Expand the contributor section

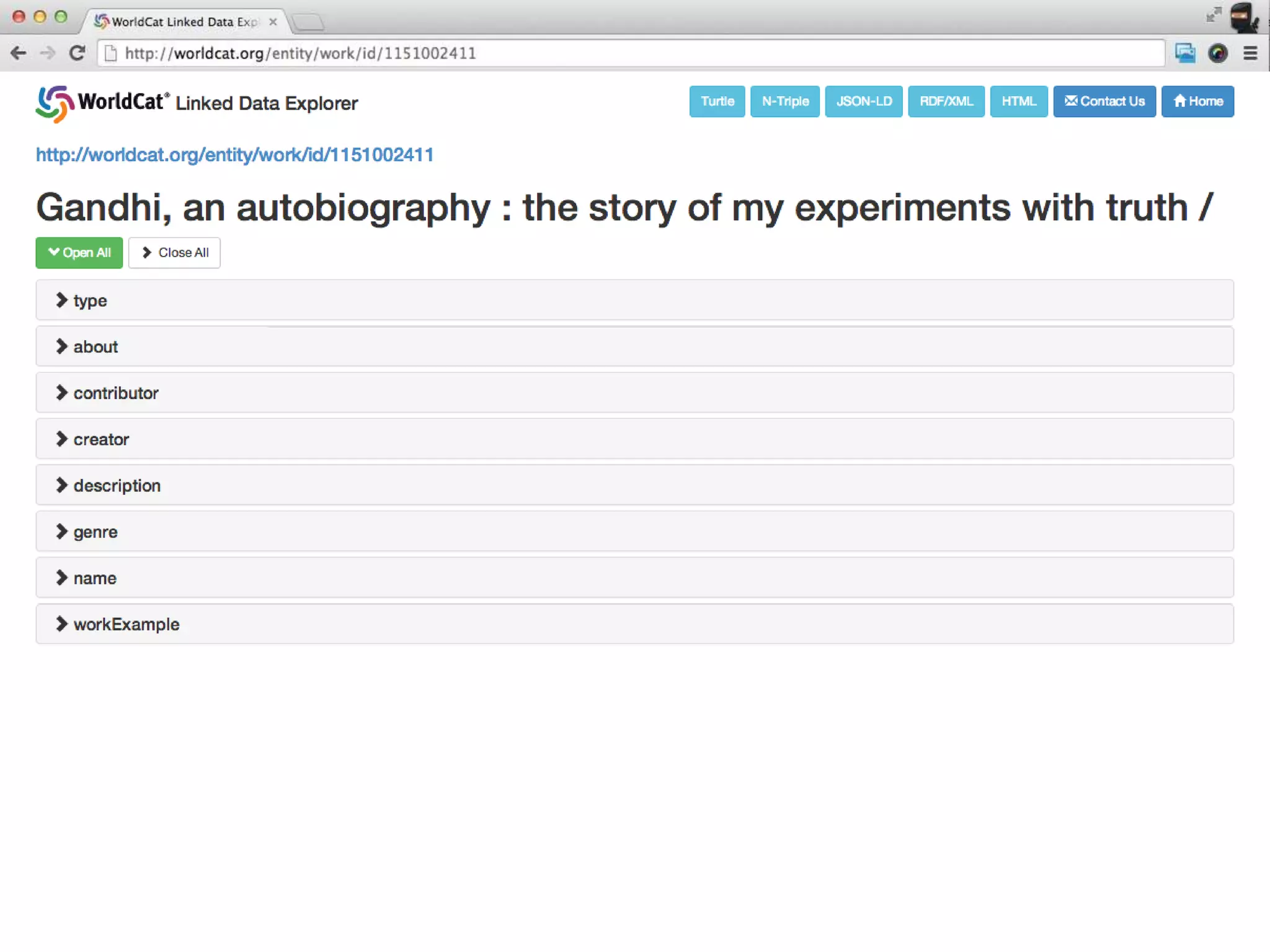tap(115, 393)
